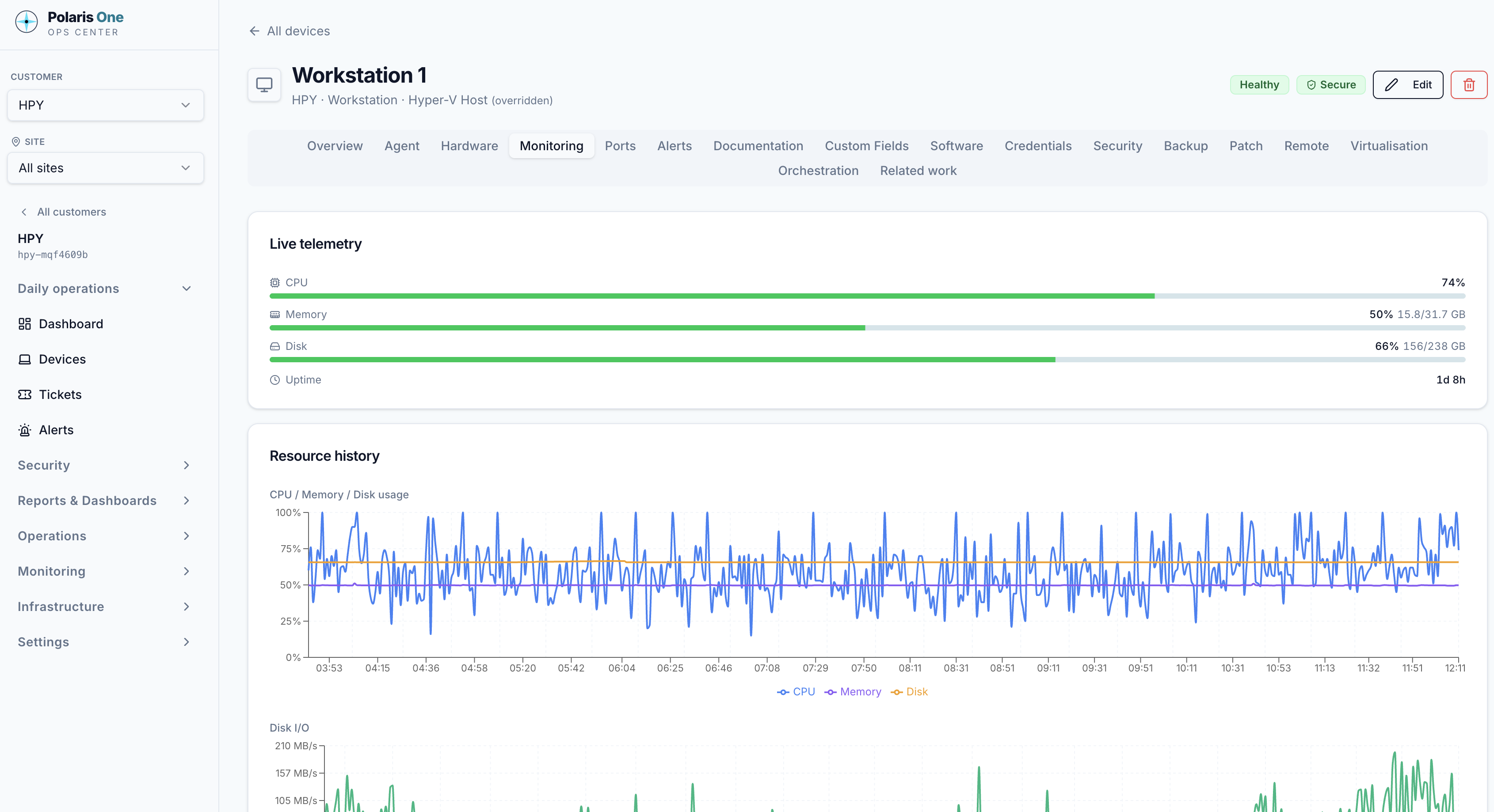Open the Custom Fields tab

pos(866,146)
